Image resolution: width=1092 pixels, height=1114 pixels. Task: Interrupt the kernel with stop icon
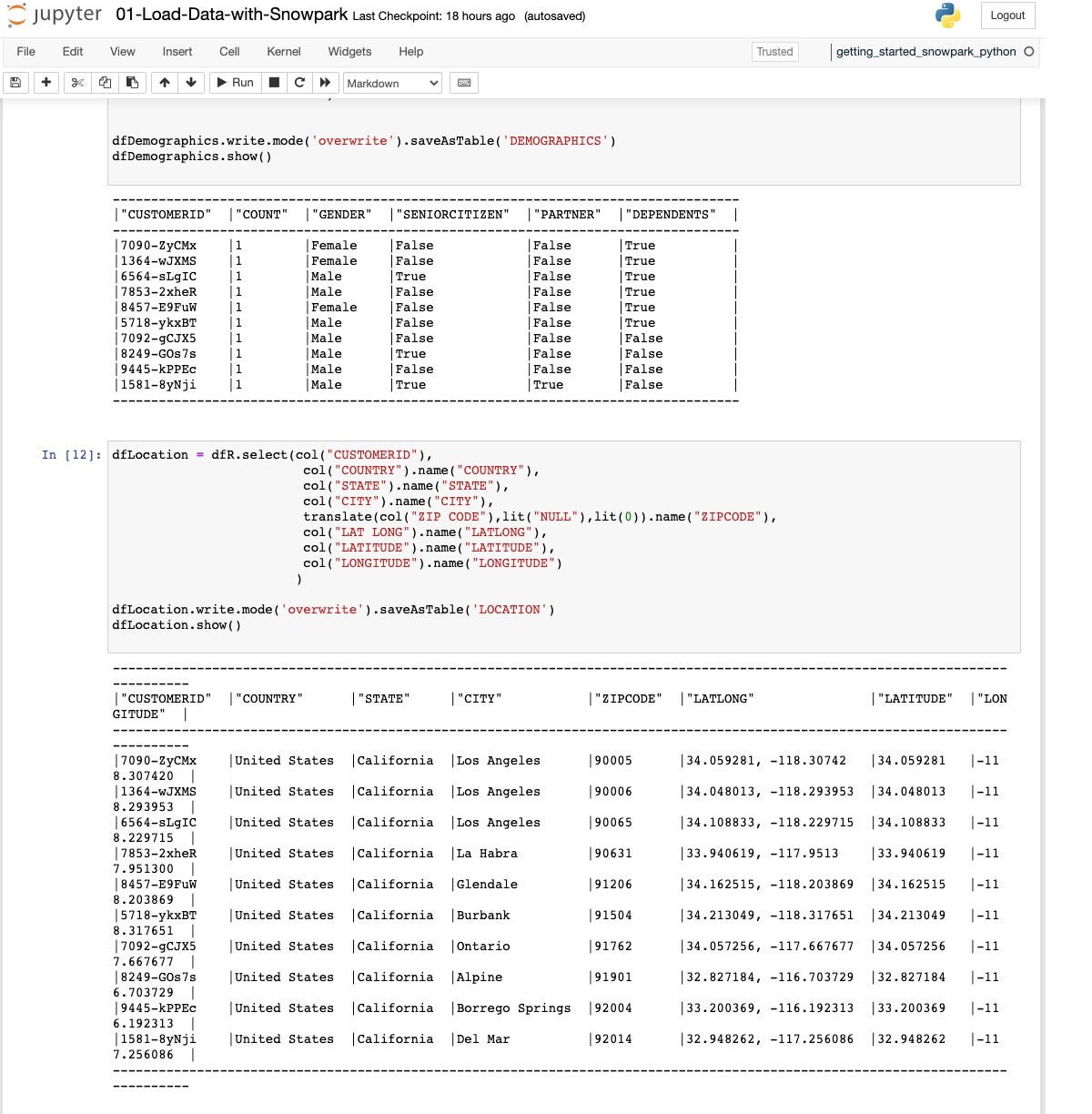pyautogui.click(x=273, y=83)
